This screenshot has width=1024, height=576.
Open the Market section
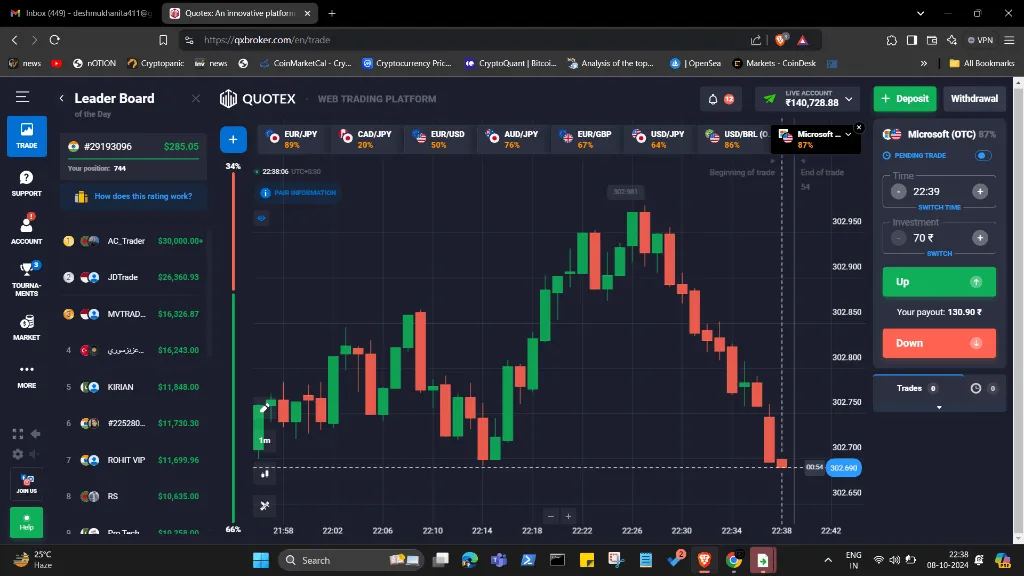point(27,327)
